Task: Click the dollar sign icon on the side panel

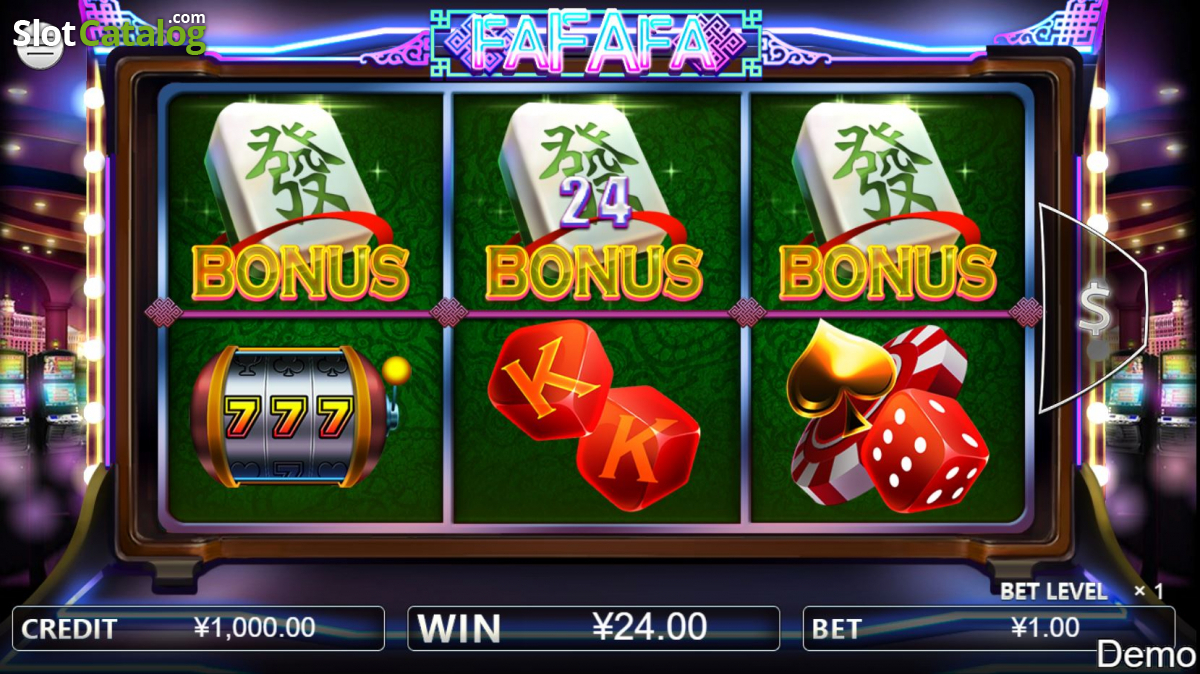Action: click(x=1096, y=310)
